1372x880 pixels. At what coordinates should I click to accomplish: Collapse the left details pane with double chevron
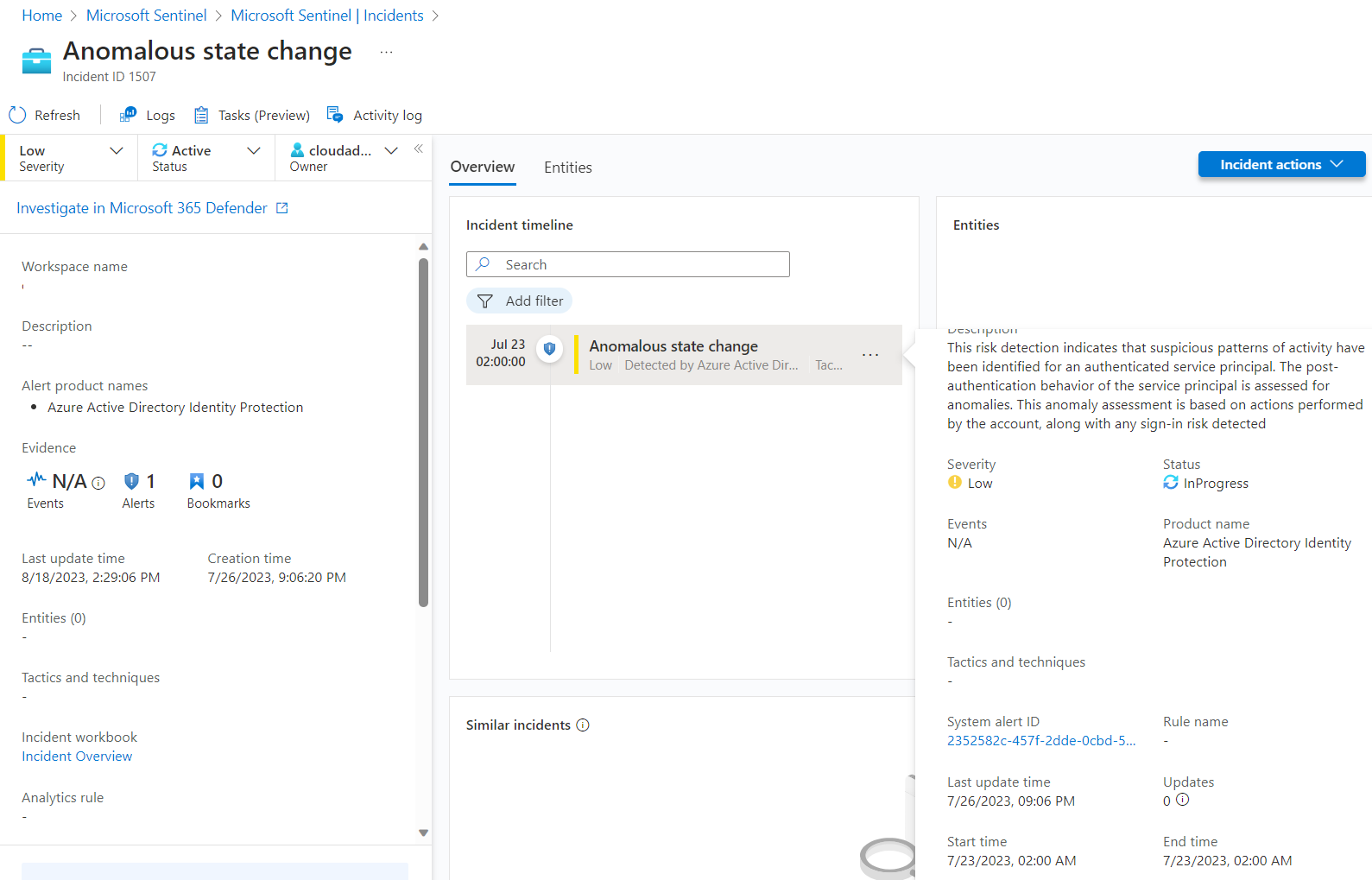click(x=418, y=149)
